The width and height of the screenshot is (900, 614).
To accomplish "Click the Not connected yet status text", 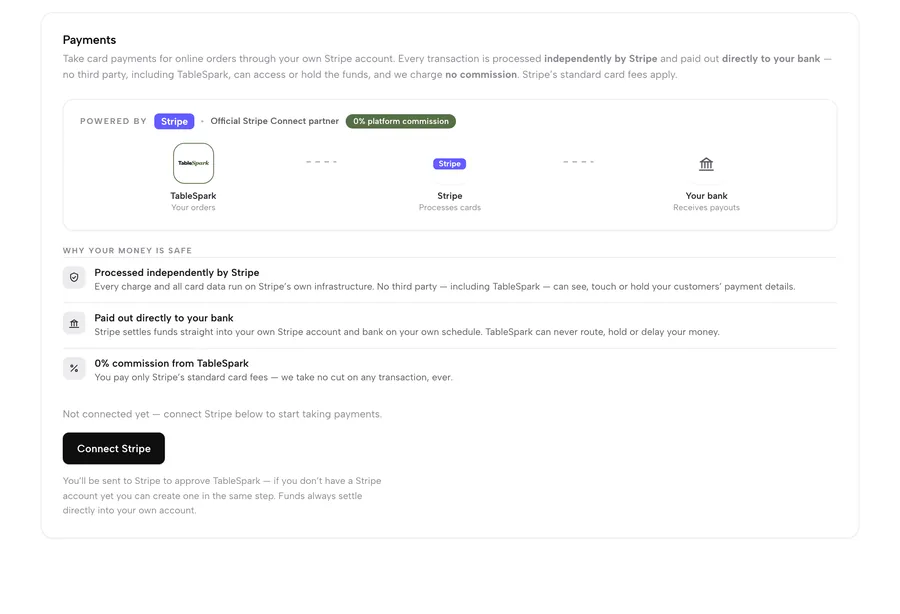I will (x=222, y=414).
